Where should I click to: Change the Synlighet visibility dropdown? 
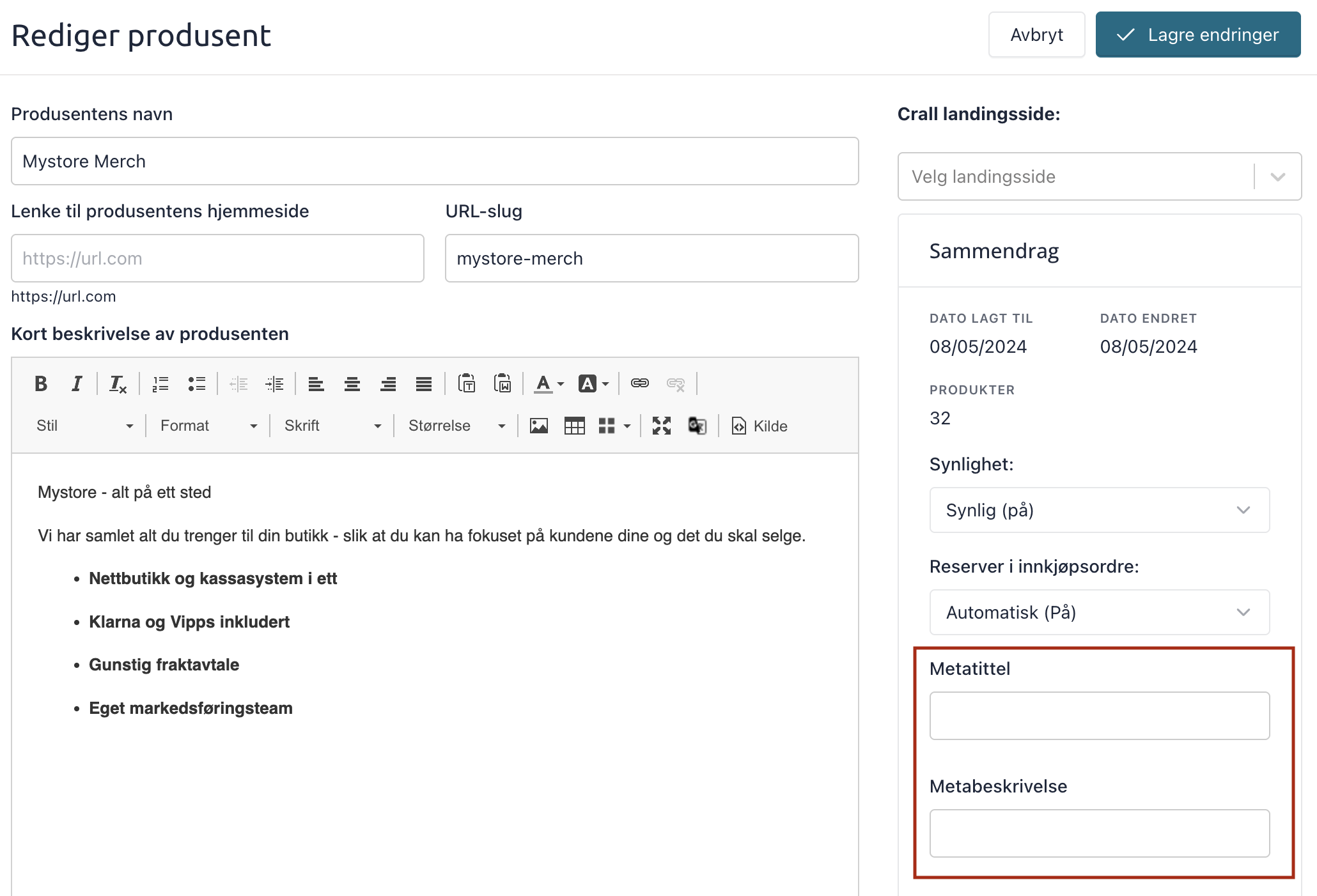pyautogui.click(x=1100, y=510)
